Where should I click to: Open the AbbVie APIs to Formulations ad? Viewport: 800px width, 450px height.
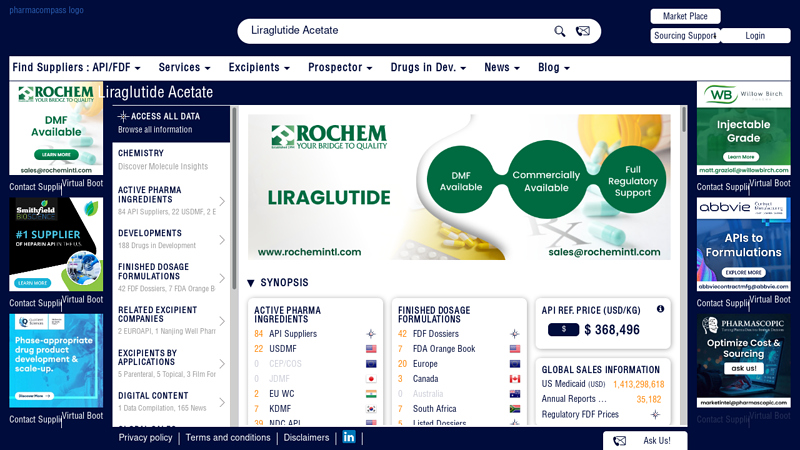744,244
